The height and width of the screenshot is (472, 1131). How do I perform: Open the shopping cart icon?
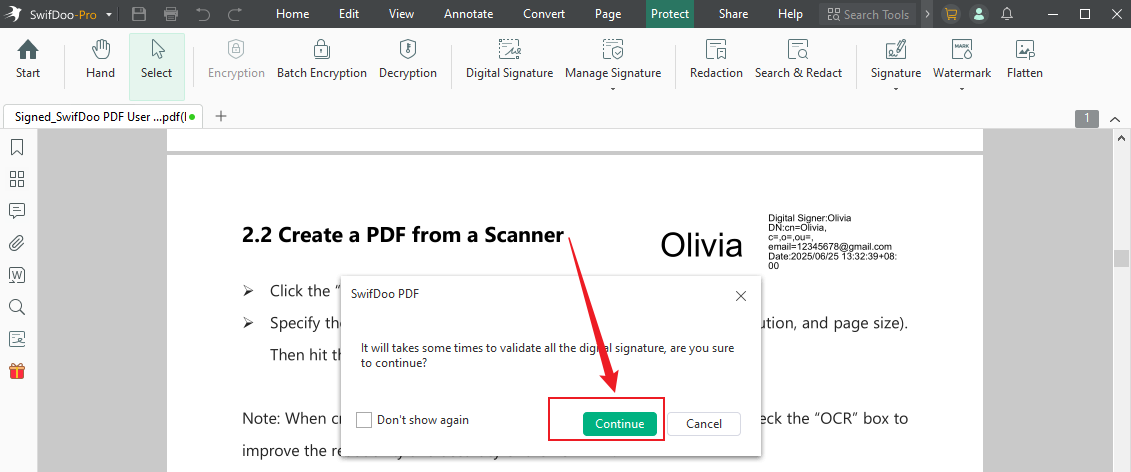(951, 14)
